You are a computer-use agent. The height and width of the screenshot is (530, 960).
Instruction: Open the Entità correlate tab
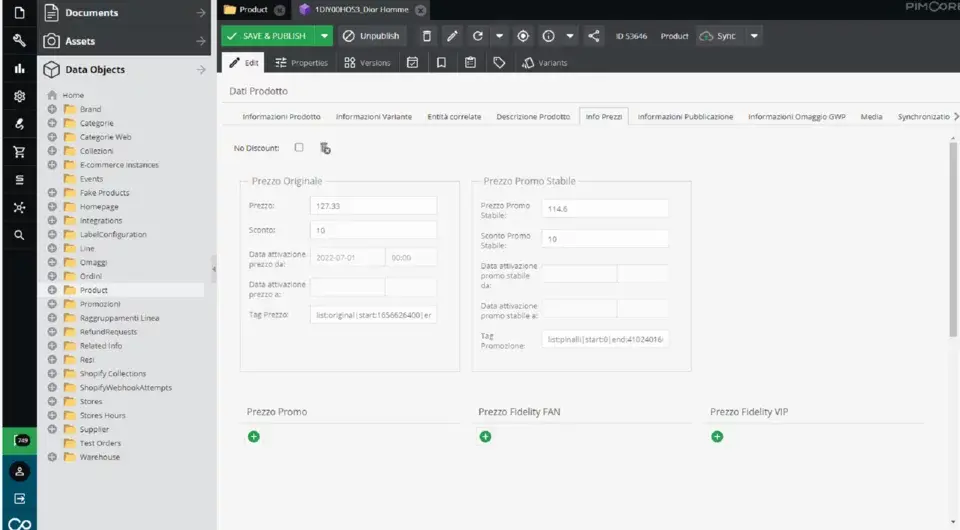454,116
